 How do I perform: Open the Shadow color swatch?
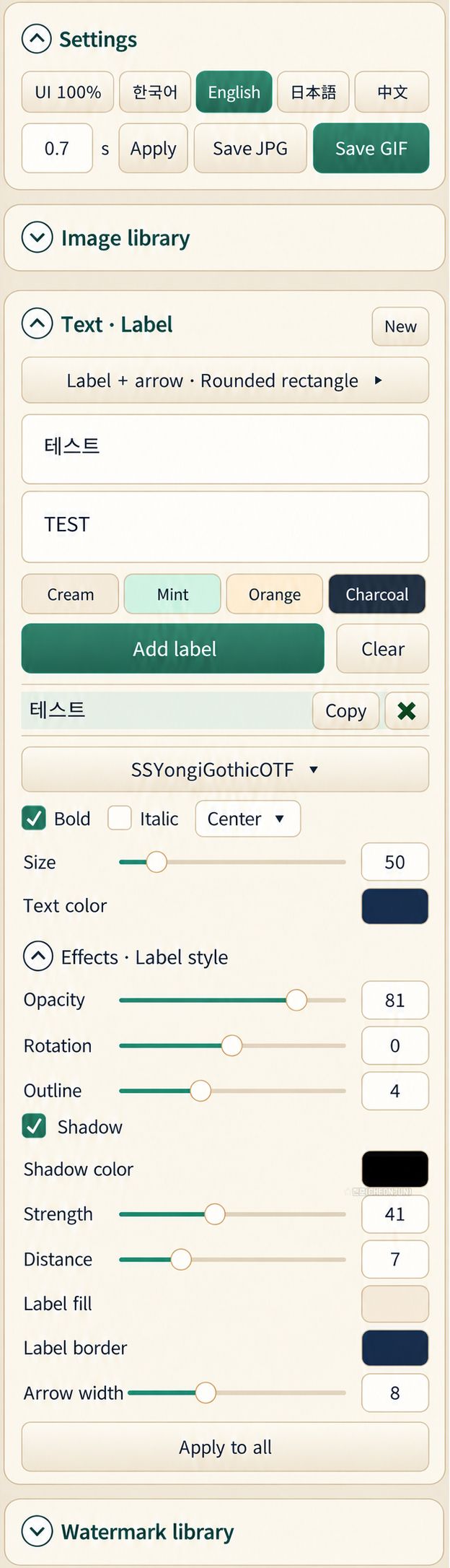(394, 1169)
